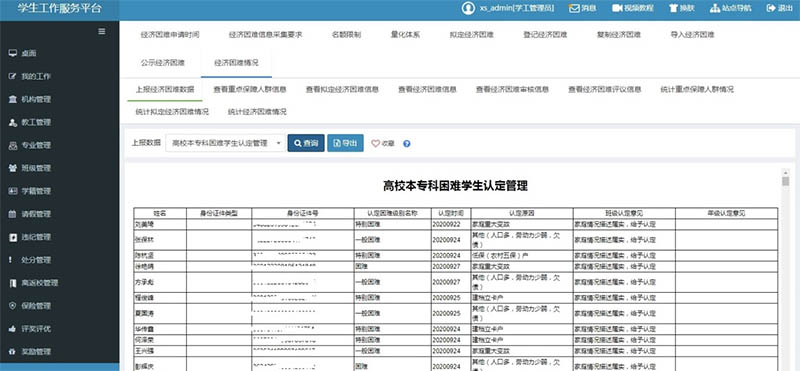Image resolution: width=800 pixels, height=371 pixels.
Task: Click the 身份证件类型 column header
Action: [x=219, y=213]
